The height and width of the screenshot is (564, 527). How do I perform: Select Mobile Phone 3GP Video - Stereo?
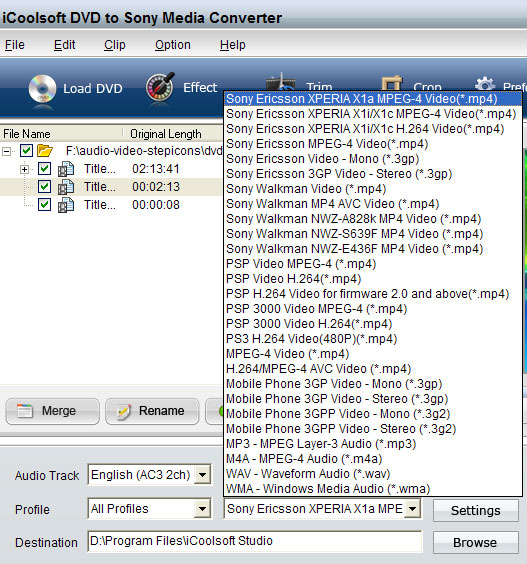(373, 399)
